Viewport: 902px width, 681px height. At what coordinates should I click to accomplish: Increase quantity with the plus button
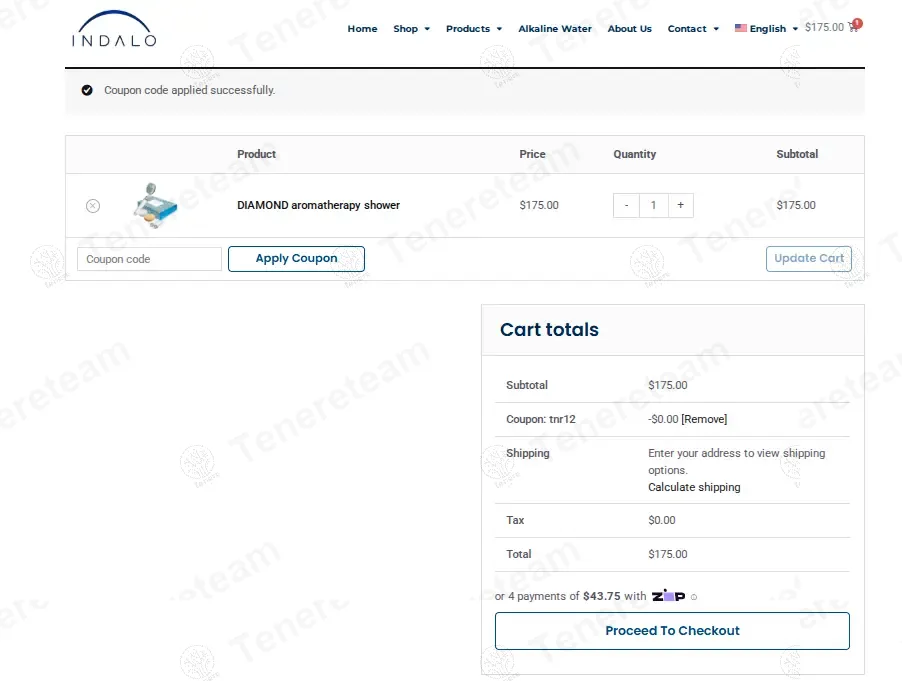point(681,205)
